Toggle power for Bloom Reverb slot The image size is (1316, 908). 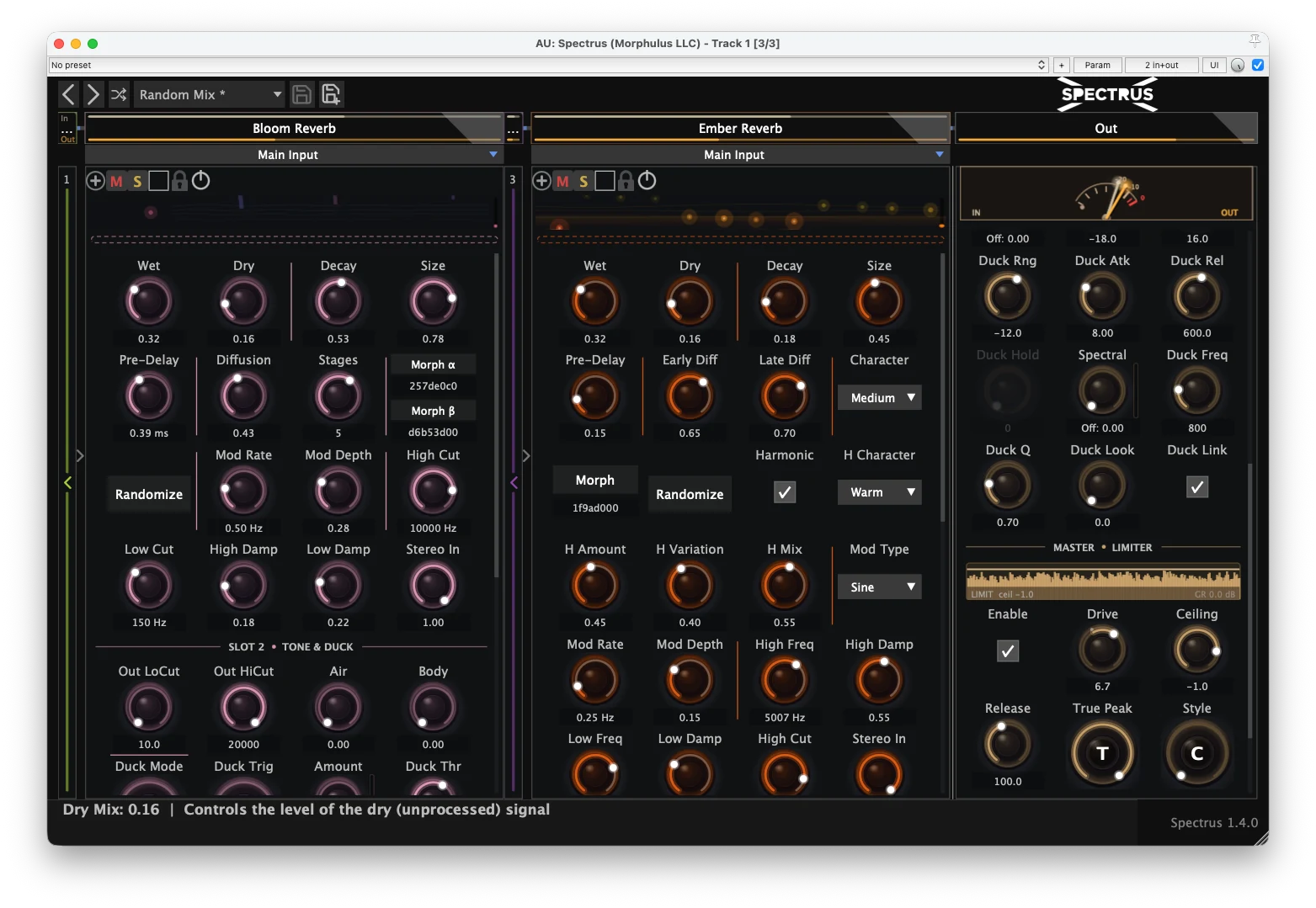pyautogui.click(x=200, y=180)
